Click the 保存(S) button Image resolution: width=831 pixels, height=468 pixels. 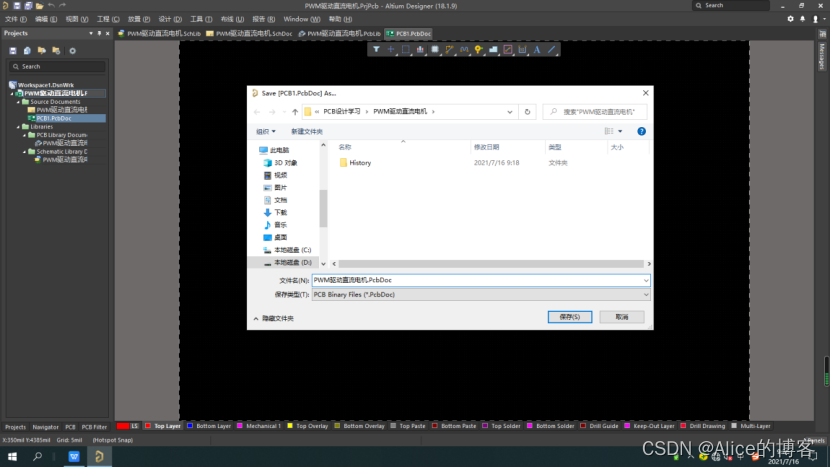click(x=570, y=317)
